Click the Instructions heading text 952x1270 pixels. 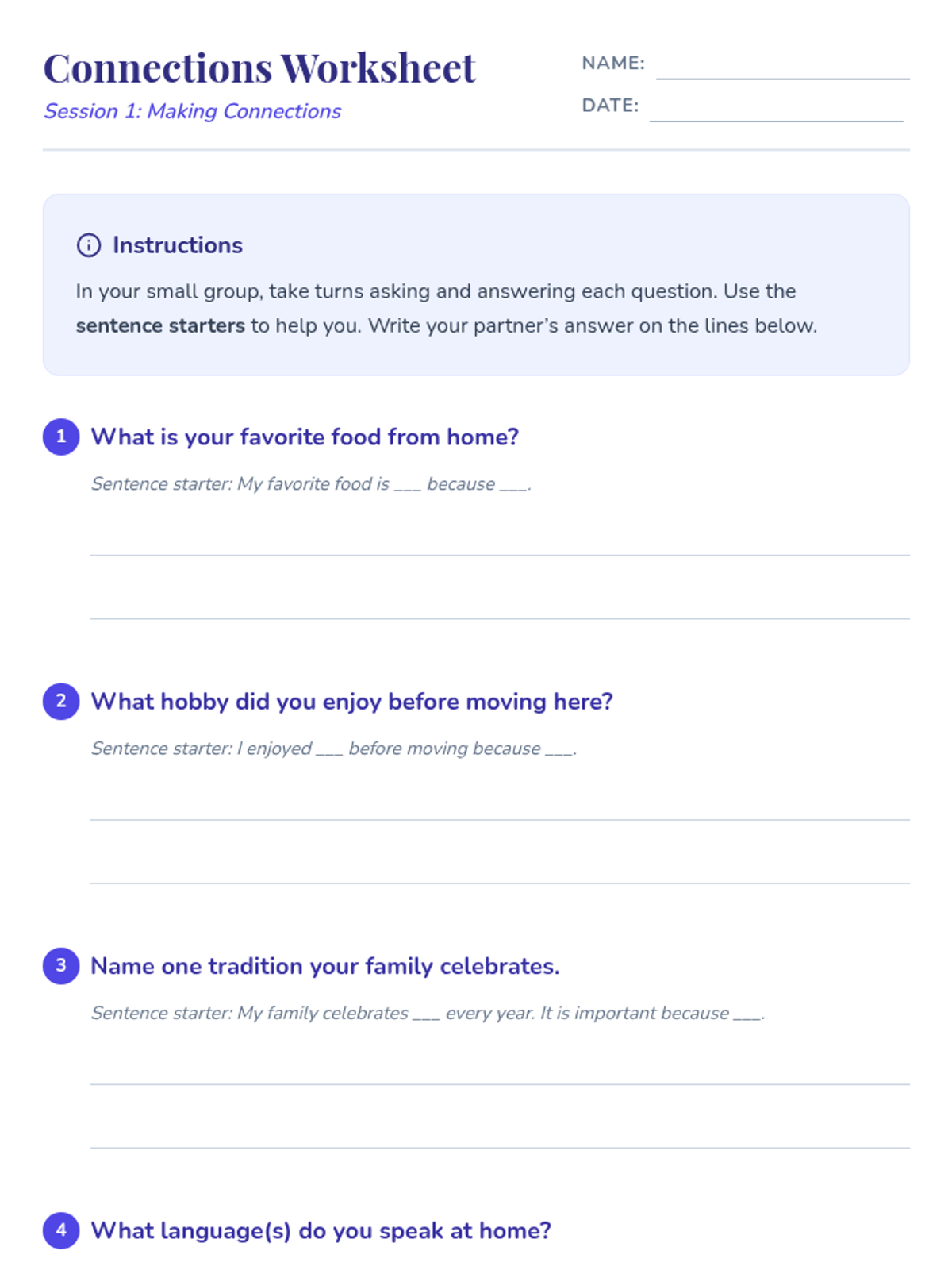(177, 245)
